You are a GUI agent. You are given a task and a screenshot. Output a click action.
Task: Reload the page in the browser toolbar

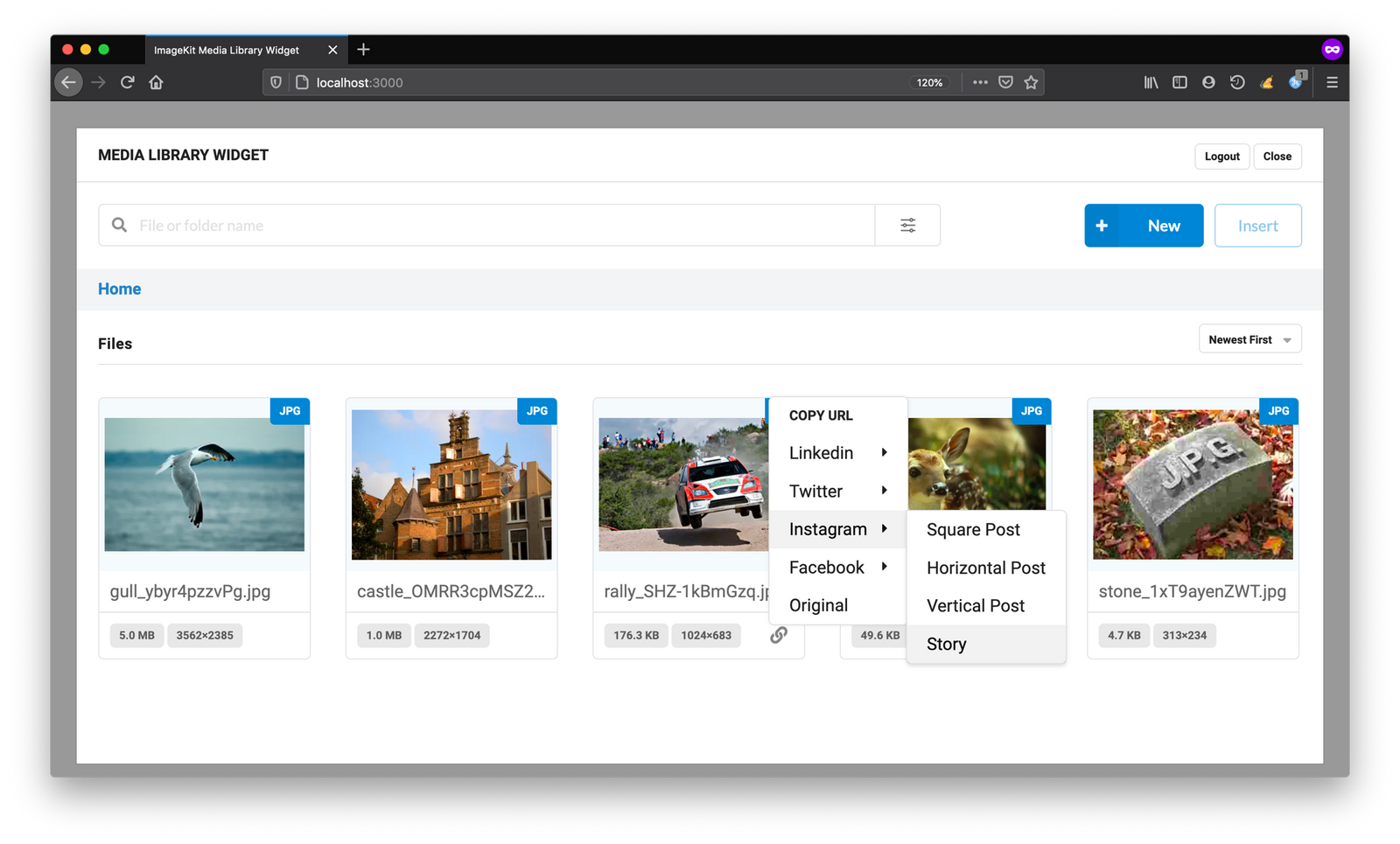127,81
